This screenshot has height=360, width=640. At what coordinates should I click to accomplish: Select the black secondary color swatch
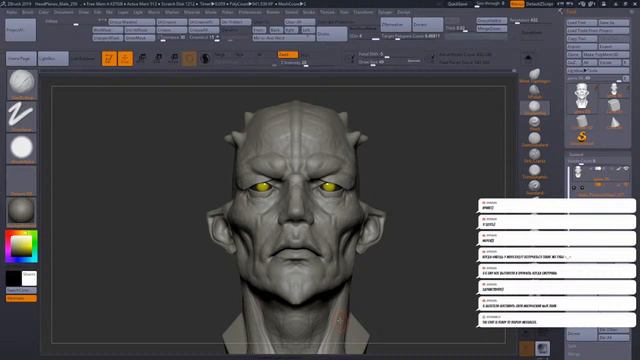point(13,278)
